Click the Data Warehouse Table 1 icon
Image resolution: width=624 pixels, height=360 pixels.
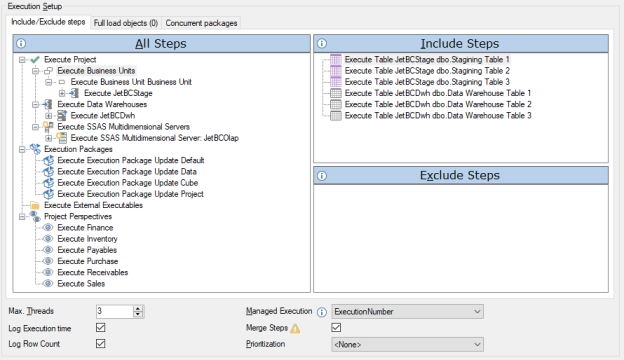click(x=336, y=93)
